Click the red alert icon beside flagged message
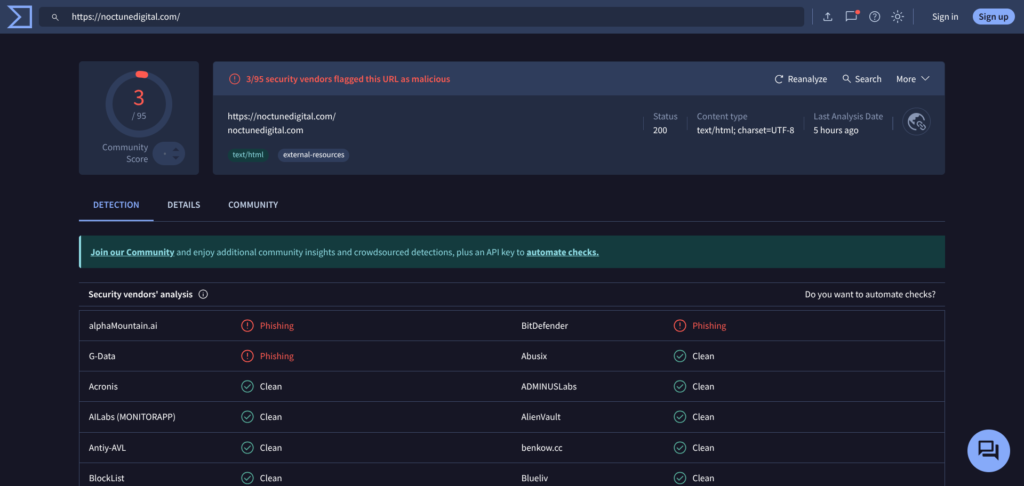Screen dimensions: 1024x486 pos(234,79)
